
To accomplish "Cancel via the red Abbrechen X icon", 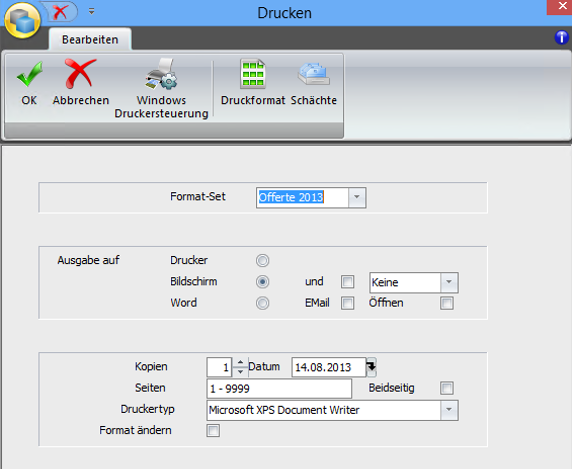I will click(x=80, y=74).
